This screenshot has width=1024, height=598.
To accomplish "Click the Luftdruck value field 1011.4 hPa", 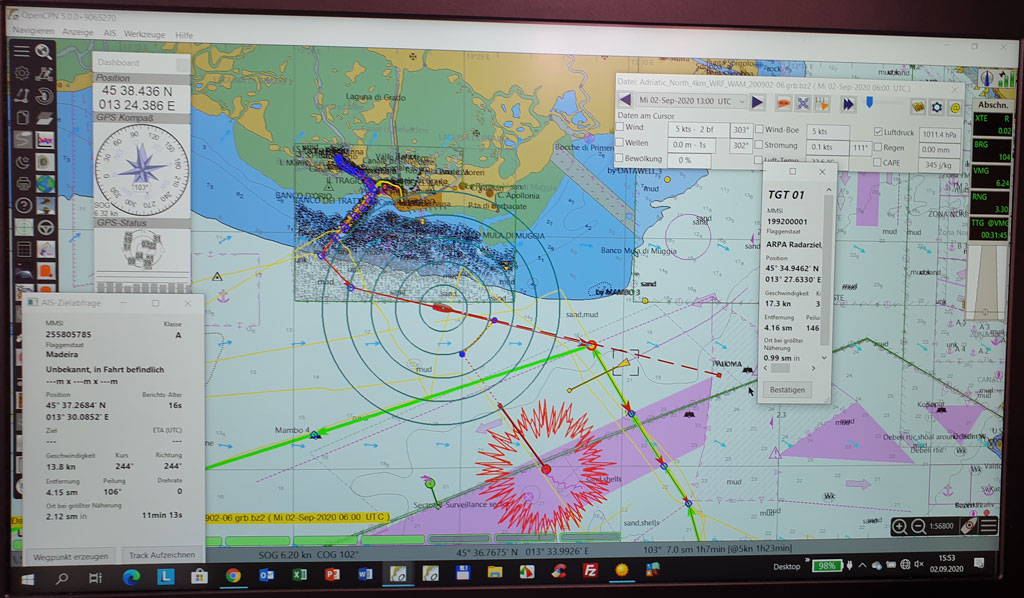I will coord(938,134).
